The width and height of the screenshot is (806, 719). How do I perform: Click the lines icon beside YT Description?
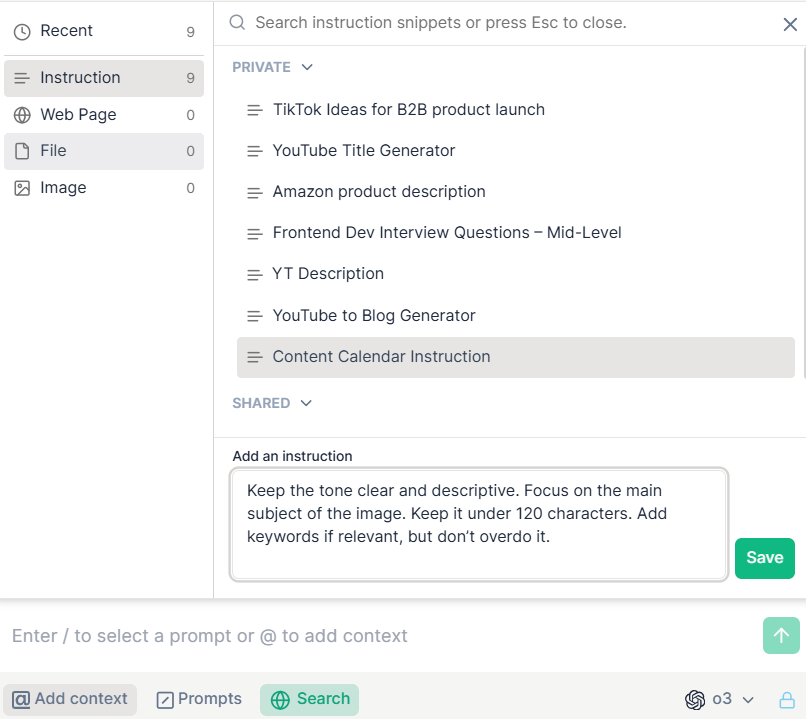(x=254, y=275)
